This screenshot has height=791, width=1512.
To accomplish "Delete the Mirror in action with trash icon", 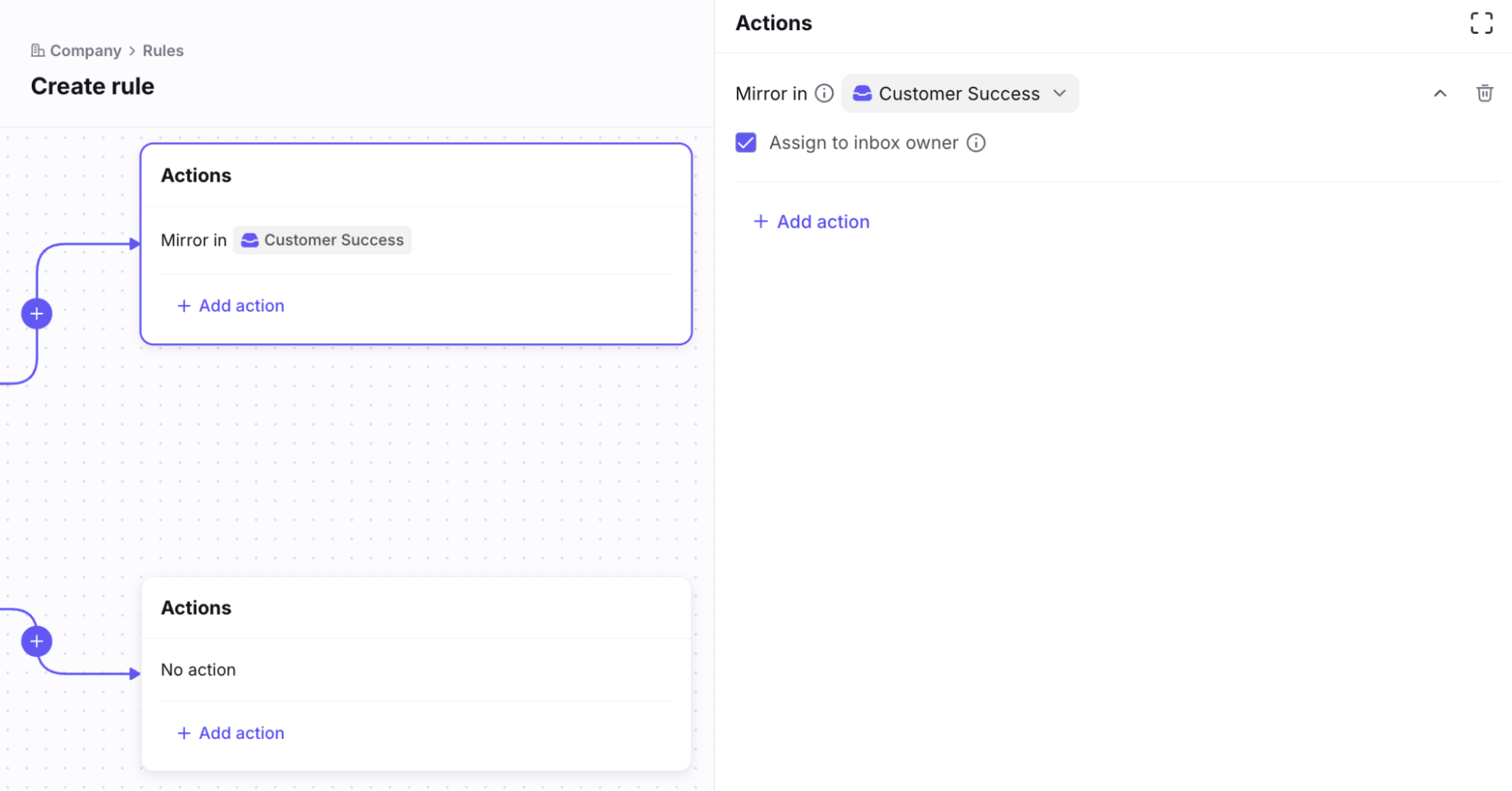I will 1484,94.
